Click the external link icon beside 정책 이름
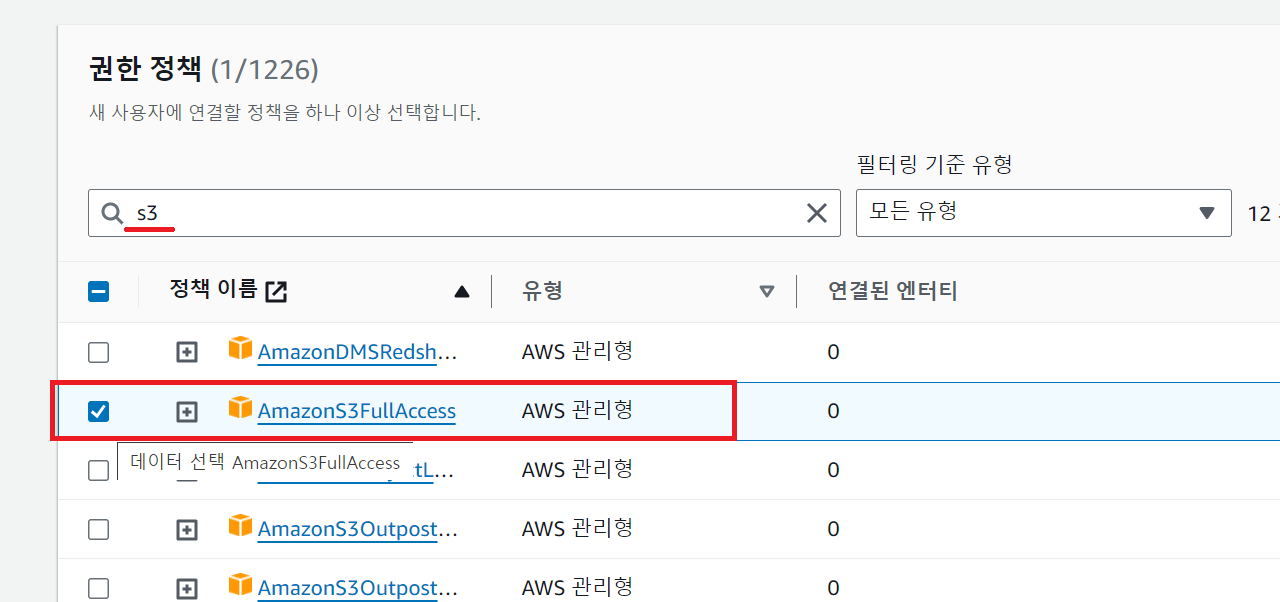The height and width of the screenshot is (602, 1280). coord(276,292)
